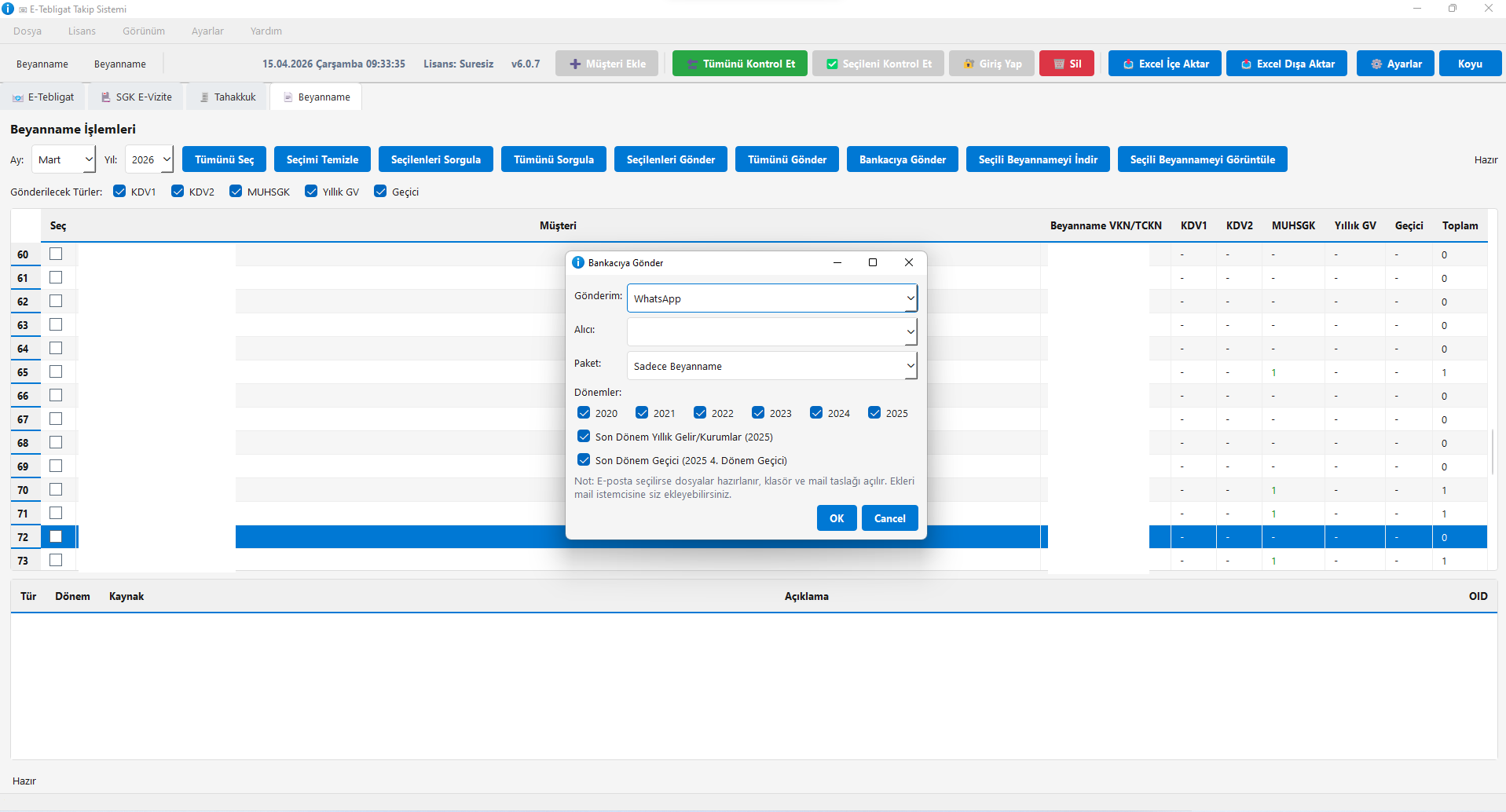Click the gear icon on Ayarlar button
The width and height of the screenshot is (1506, 812).
click(1376, 64)
